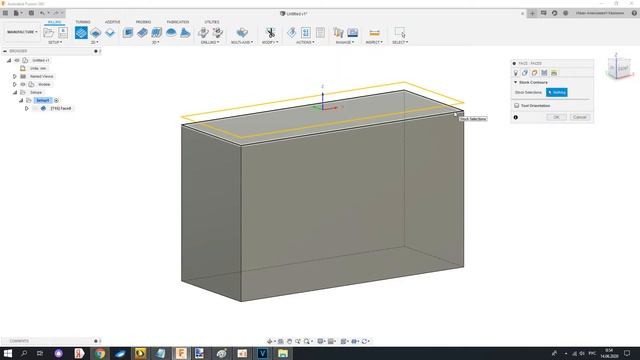This screenshot has height=360, width=640.
Task: Collapse the Stock Contours section
Action: 516,82
